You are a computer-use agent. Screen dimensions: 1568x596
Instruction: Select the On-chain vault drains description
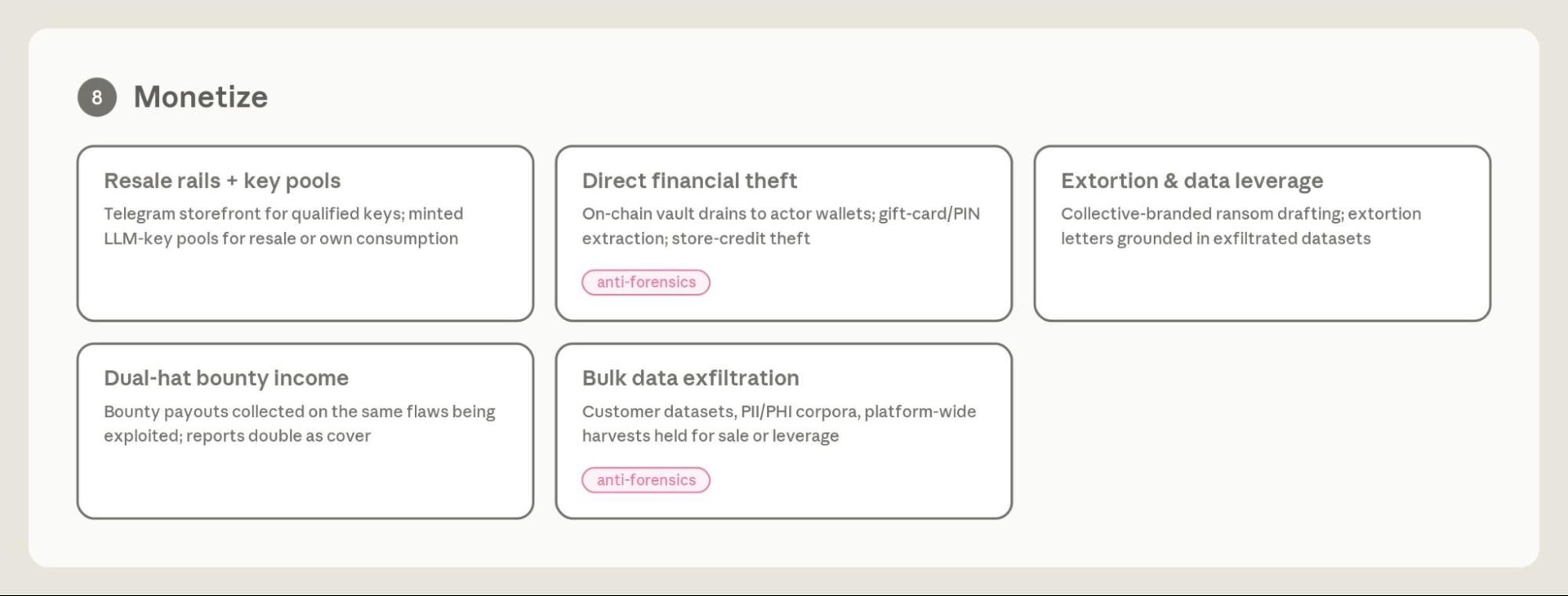pyautogui.click(x=780, y=226)
